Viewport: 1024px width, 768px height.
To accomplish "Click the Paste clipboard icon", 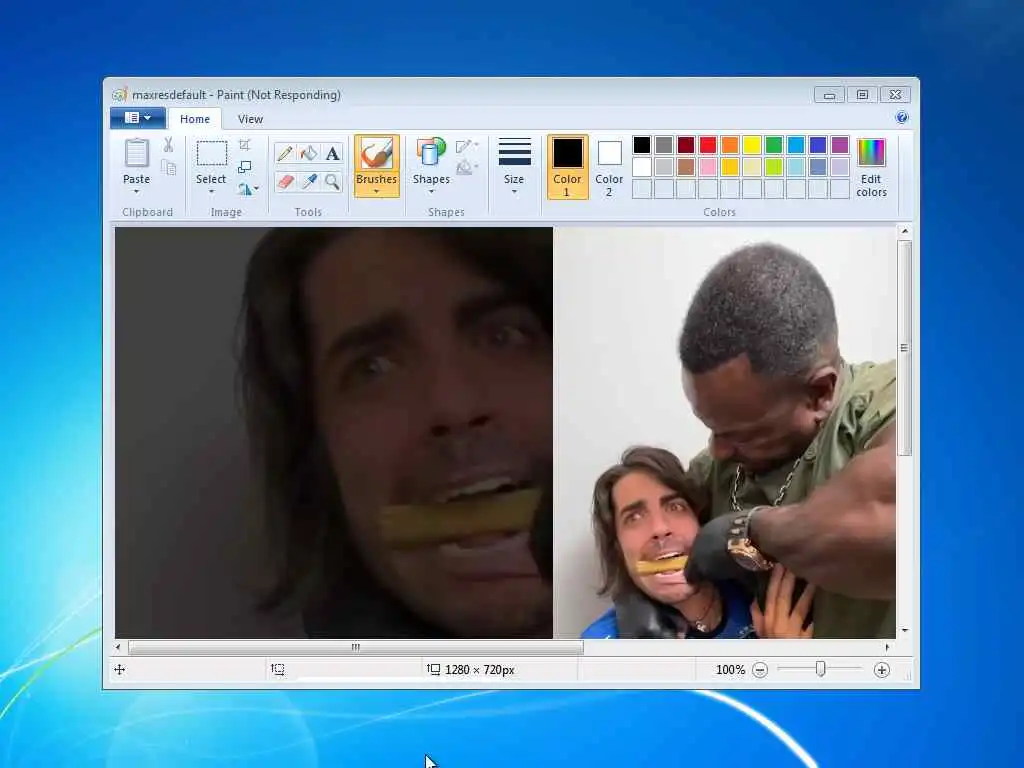I will [136, 154].
